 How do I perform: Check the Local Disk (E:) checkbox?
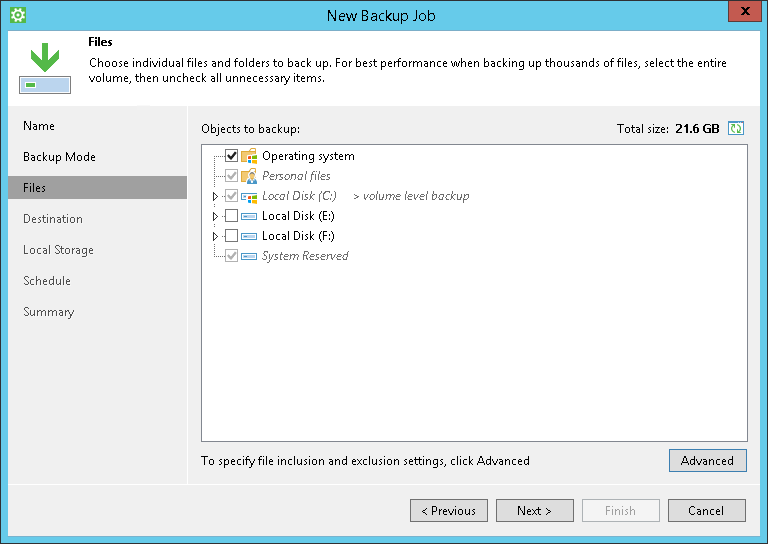[x=231, y=216]
